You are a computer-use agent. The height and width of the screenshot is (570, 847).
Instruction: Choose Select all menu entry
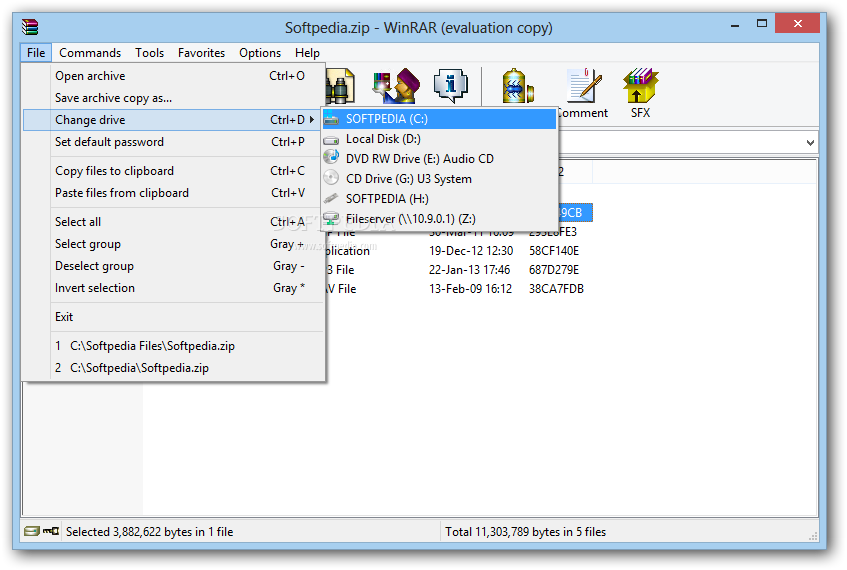coord(173,222)
